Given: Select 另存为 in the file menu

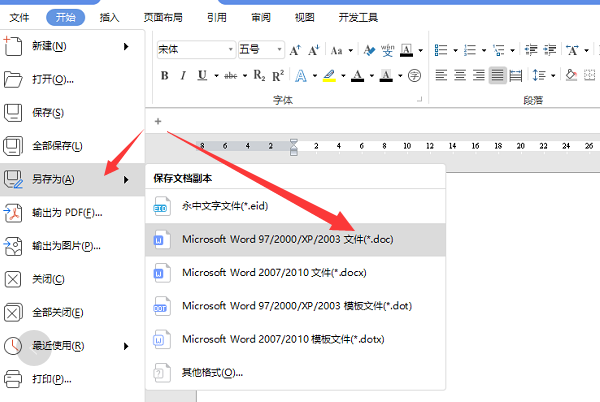Looking at the screenshot, I should pos(54,179).
